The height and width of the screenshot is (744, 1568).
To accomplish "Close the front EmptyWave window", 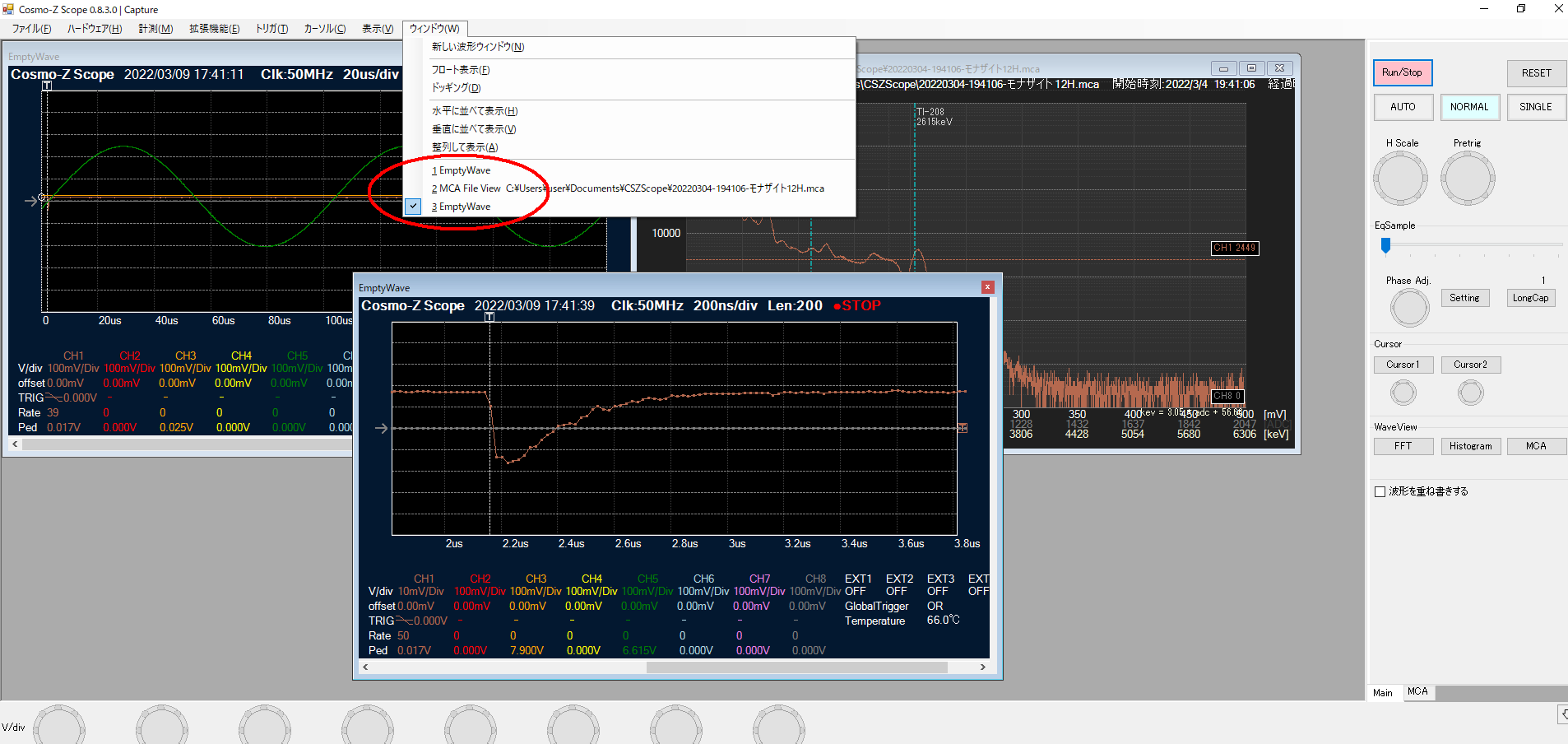I will pyautogui.click(x=988, y=287).
